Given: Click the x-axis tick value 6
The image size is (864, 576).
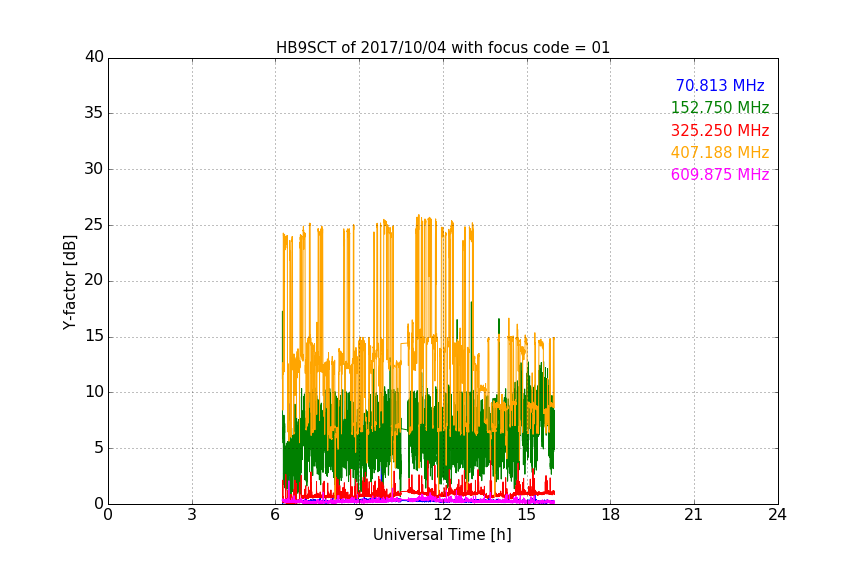Looking at the screenshot, I should [x=275, y=515].
